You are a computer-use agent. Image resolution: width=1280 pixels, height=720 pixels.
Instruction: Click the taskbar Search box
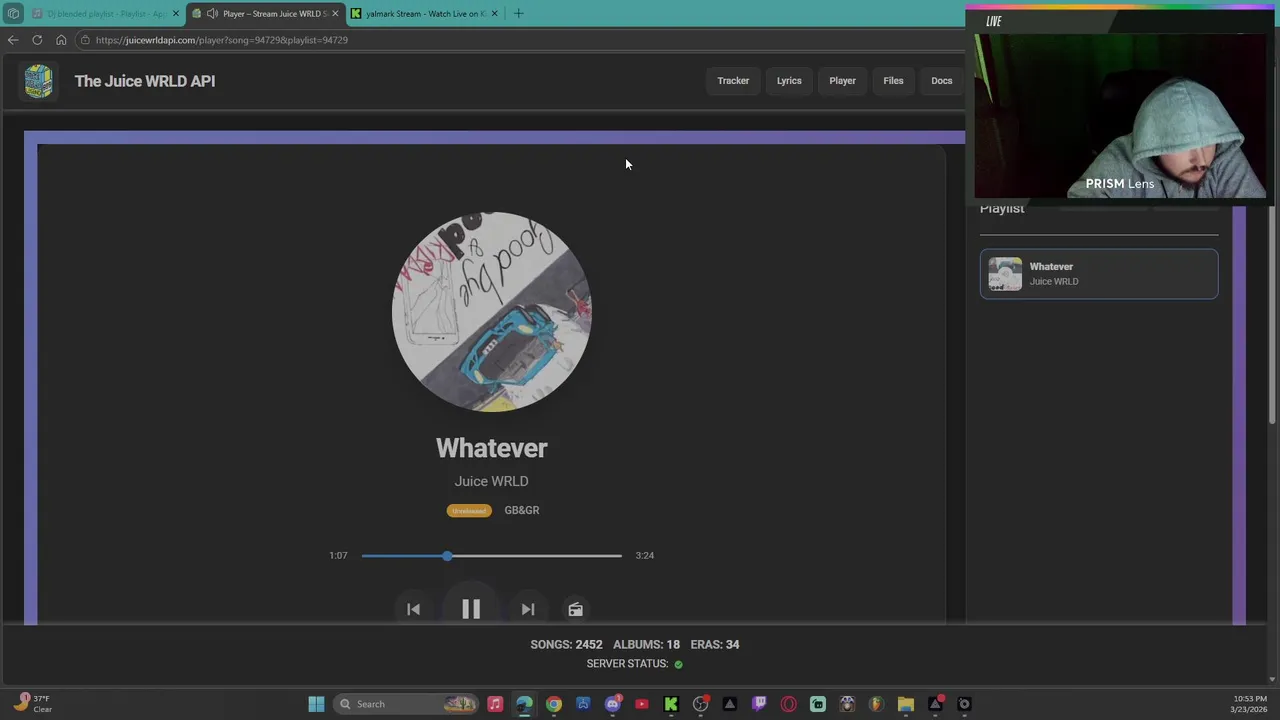[x=406, y=704]
